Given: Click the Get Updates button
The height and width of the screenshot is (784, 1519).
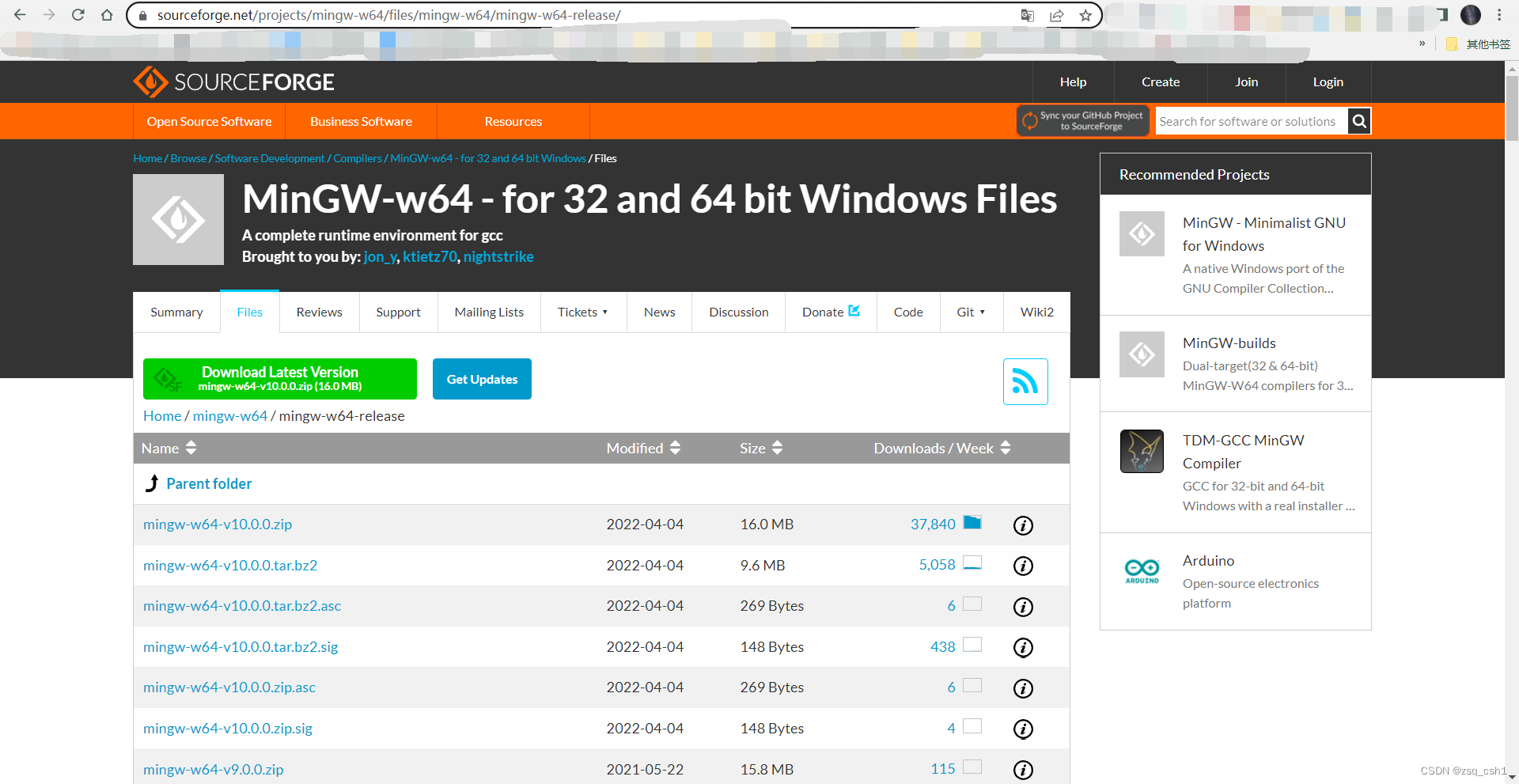Looking at the screenshot, I should pos(481,378).
